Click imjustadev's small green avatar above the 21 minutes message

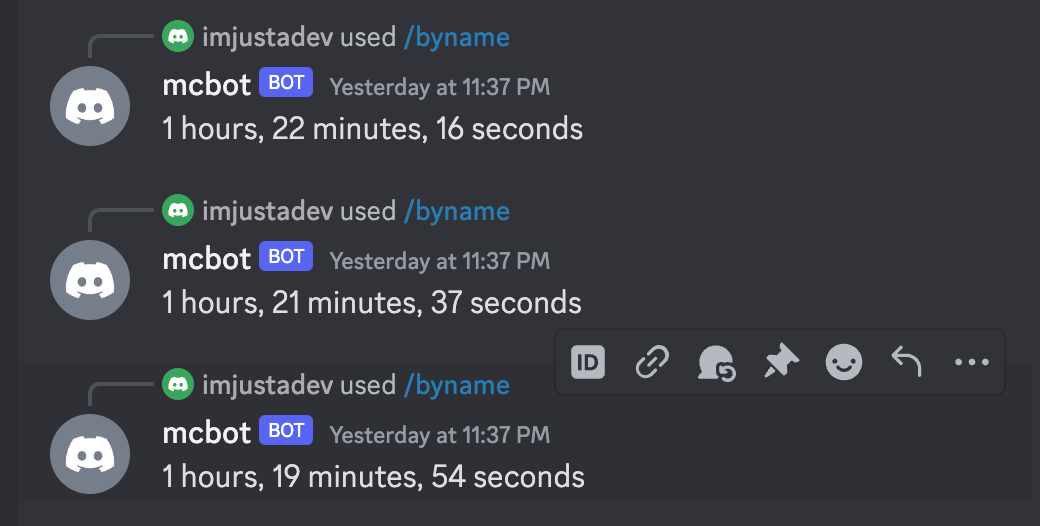click(178, 211)
